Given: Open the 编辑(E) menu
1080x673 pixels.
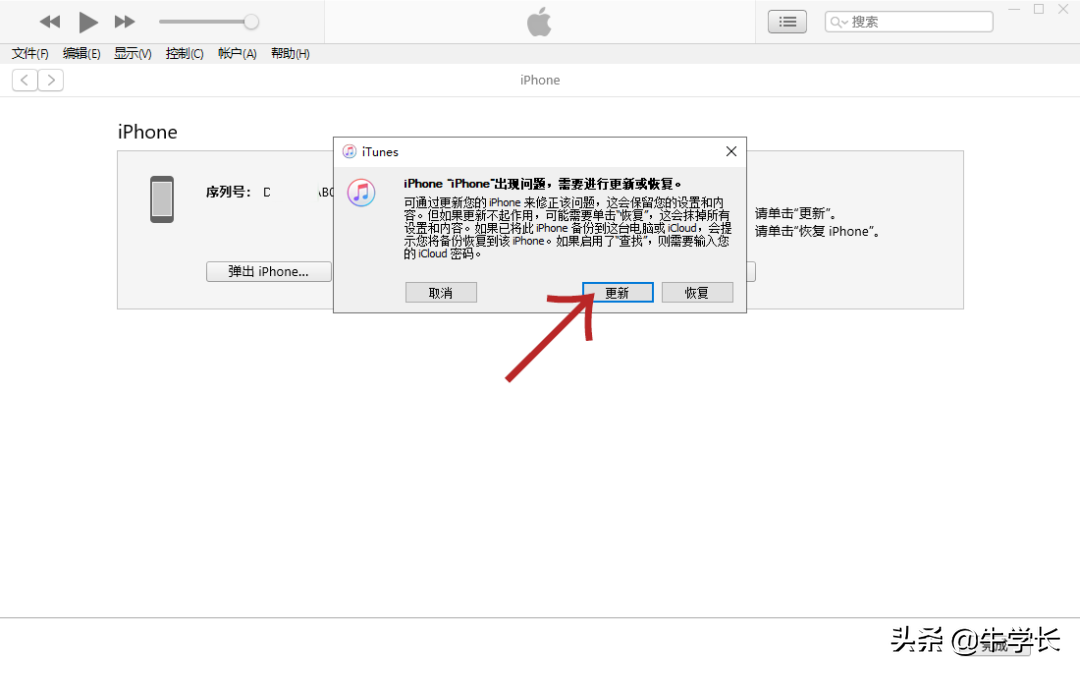Looking at the screenshot, I should click(81, 54).
